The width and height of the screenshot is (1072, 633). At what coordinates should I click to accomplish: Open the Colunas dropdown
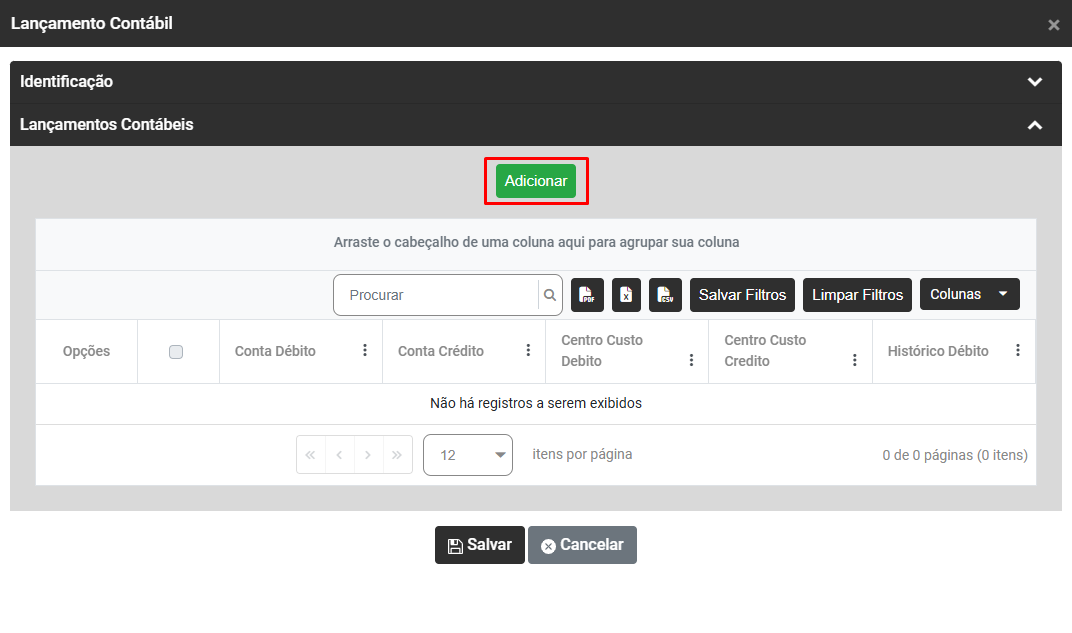click(x=969, y=294)
